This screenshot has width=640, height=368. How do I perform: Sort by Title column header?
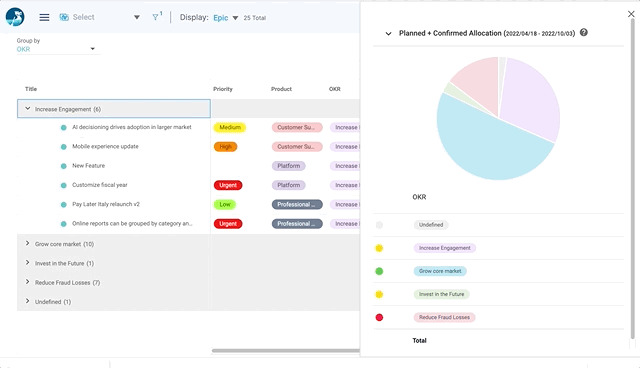(x=31, y=89)
